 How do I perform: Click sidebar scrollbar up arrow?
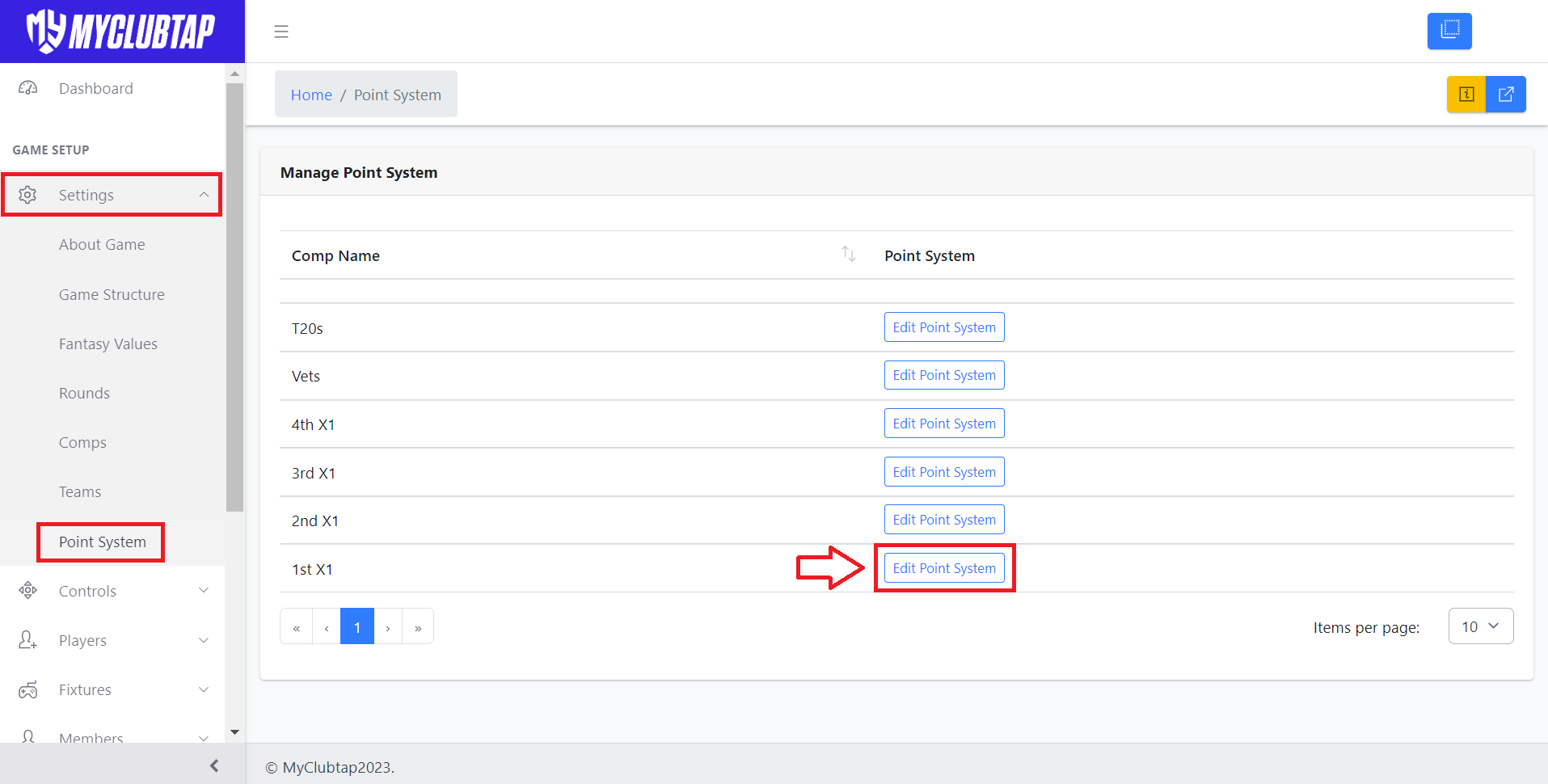click(234, 74)
